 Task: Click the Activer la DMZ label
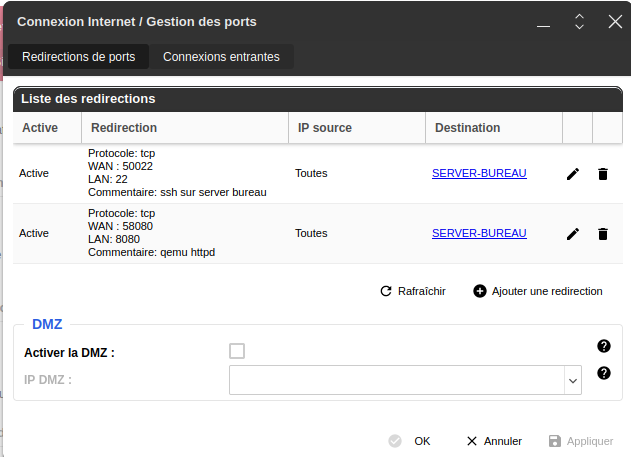(x=69, y=353)
